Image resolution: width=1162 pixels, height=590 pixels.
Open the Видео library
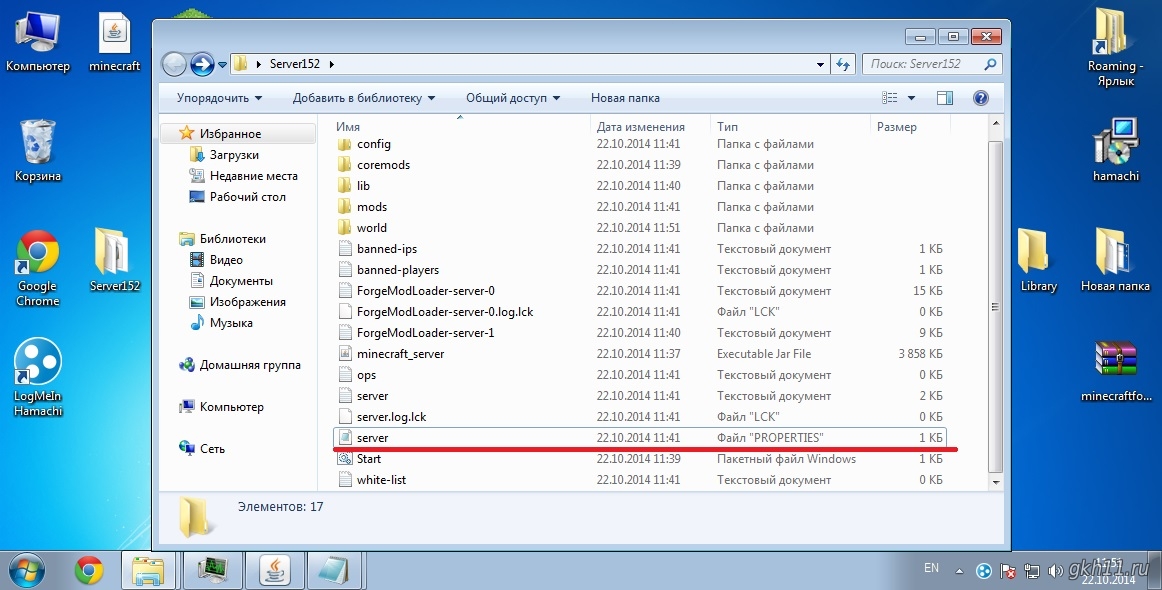click(x=225, y=259)
